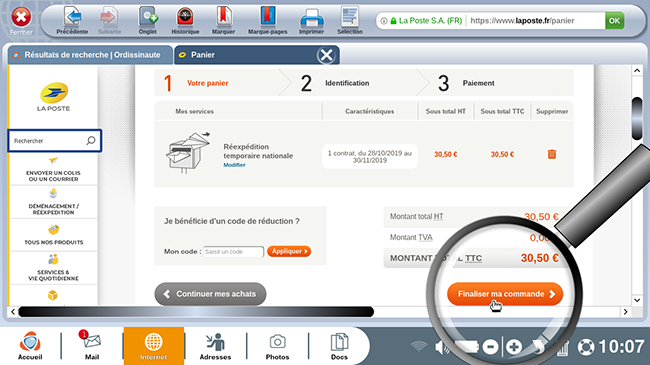Click the vertical scrollbar thumb
This screenshot has height=365, width=650.
point(637,119)
